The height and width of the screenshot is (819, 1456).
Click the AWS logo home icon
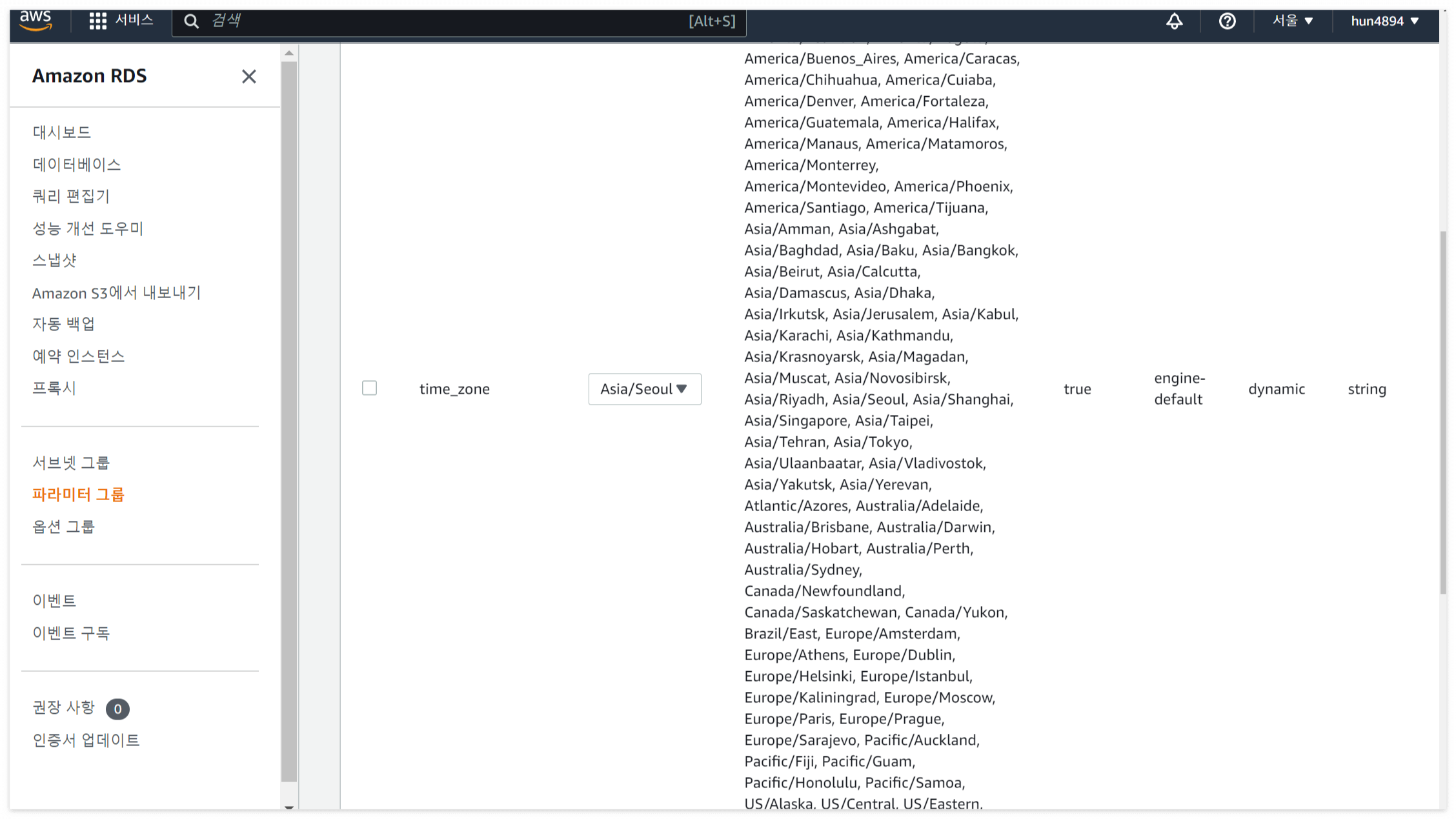coord(35,21)
